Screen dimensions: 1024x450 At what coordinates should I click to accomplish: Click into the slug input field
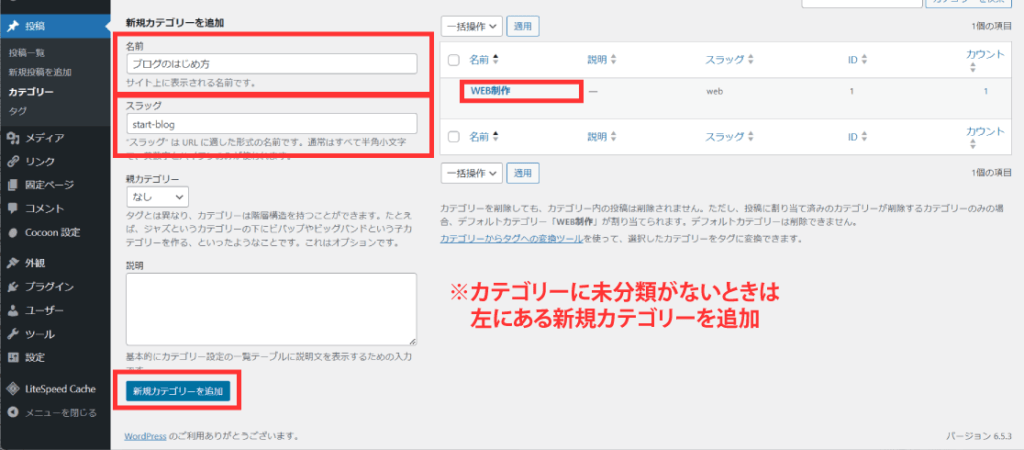pos(271,124)
